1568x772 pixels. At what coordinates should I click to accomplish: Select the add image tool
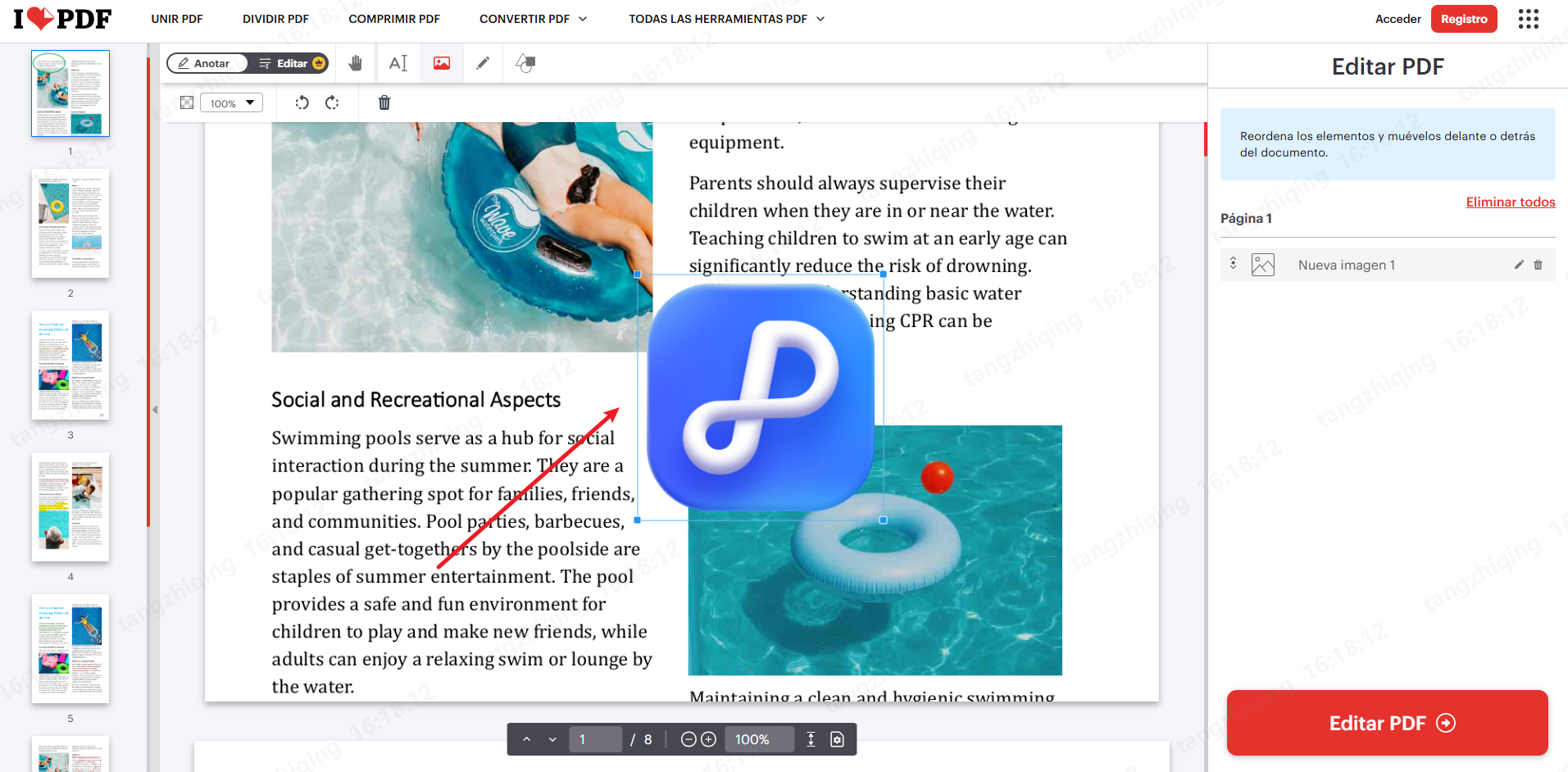point(442,63)
